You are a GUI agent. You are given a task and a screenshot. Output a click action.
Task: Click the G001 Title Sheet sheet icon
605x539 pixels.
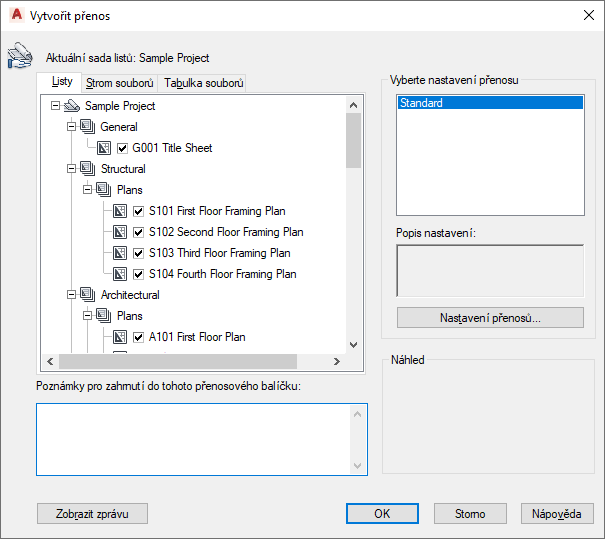click(105, 148)
